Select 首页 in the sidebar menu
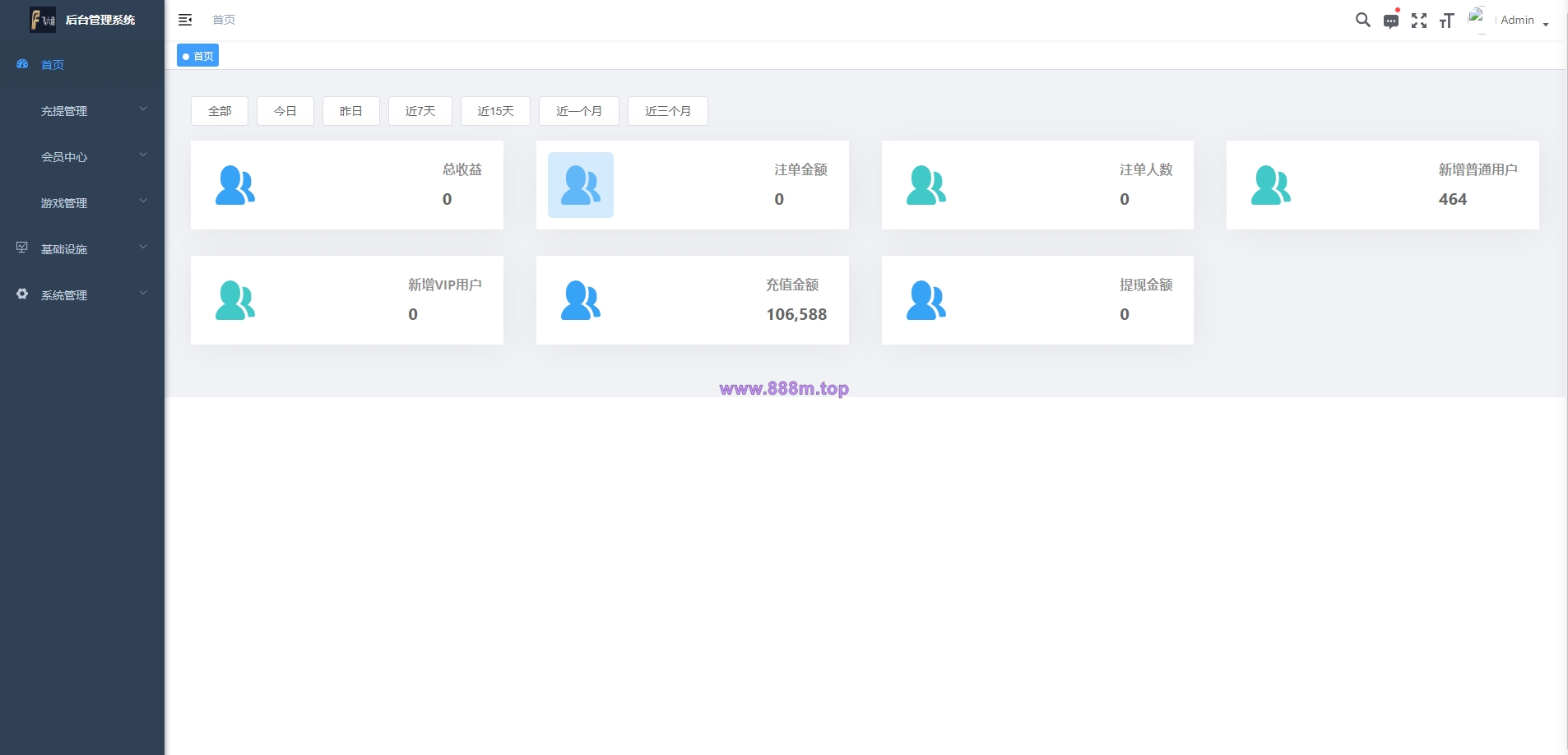 (82, 64)
